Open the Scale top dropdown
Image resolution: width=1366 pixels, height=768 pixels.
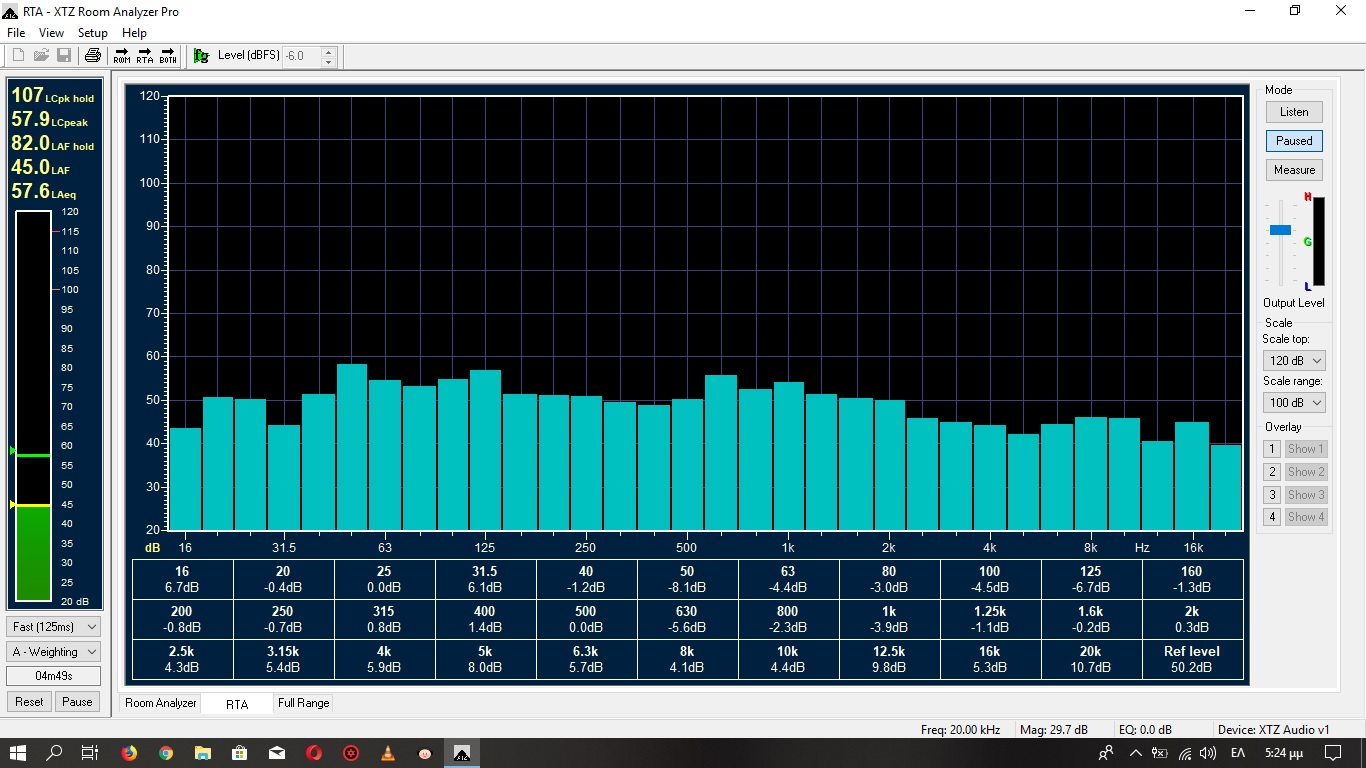(x=1293, y=361)
